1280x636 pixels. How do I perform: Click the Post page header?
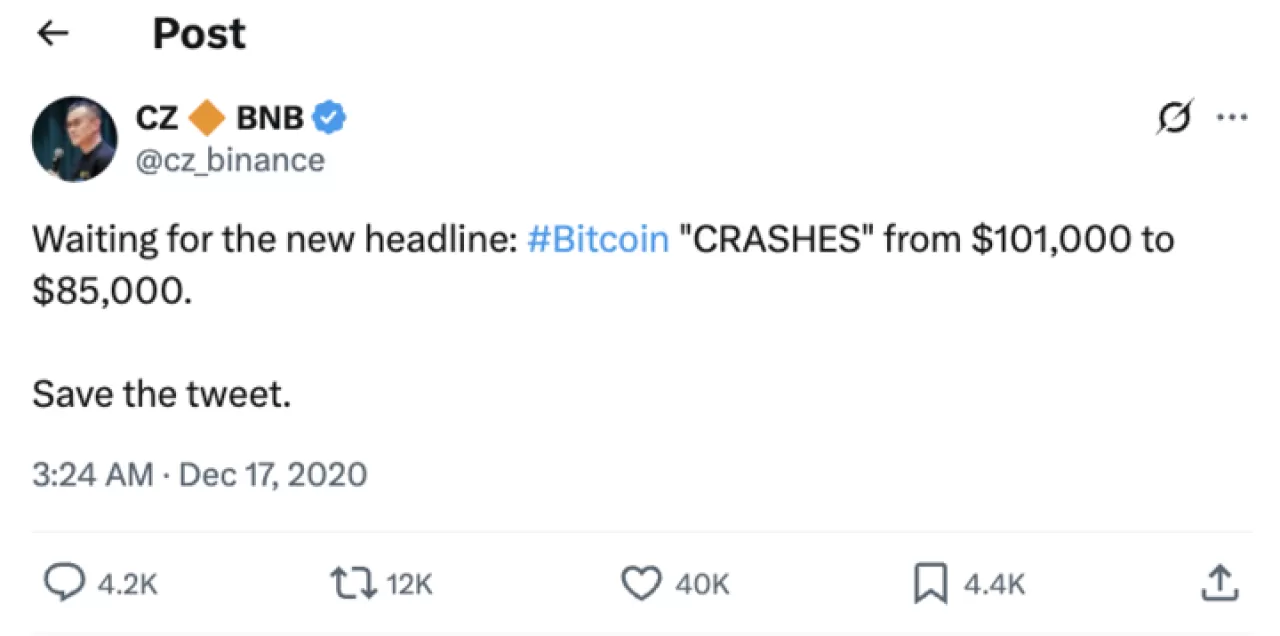pyautogui.click(x=198, y=33)
